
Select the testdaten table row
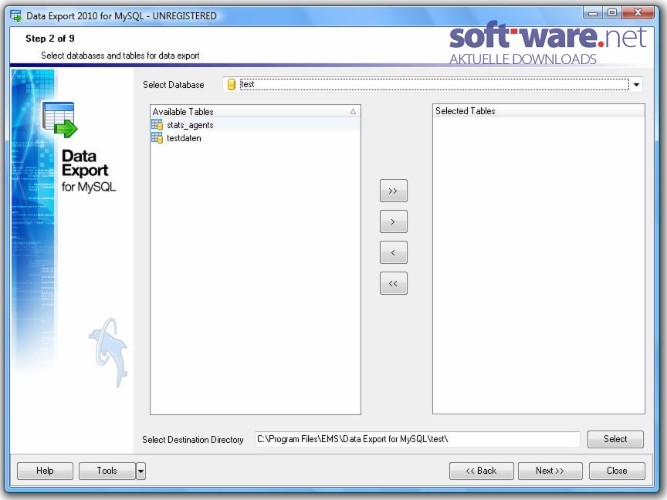pyautogui.click(x=255, y=138)
